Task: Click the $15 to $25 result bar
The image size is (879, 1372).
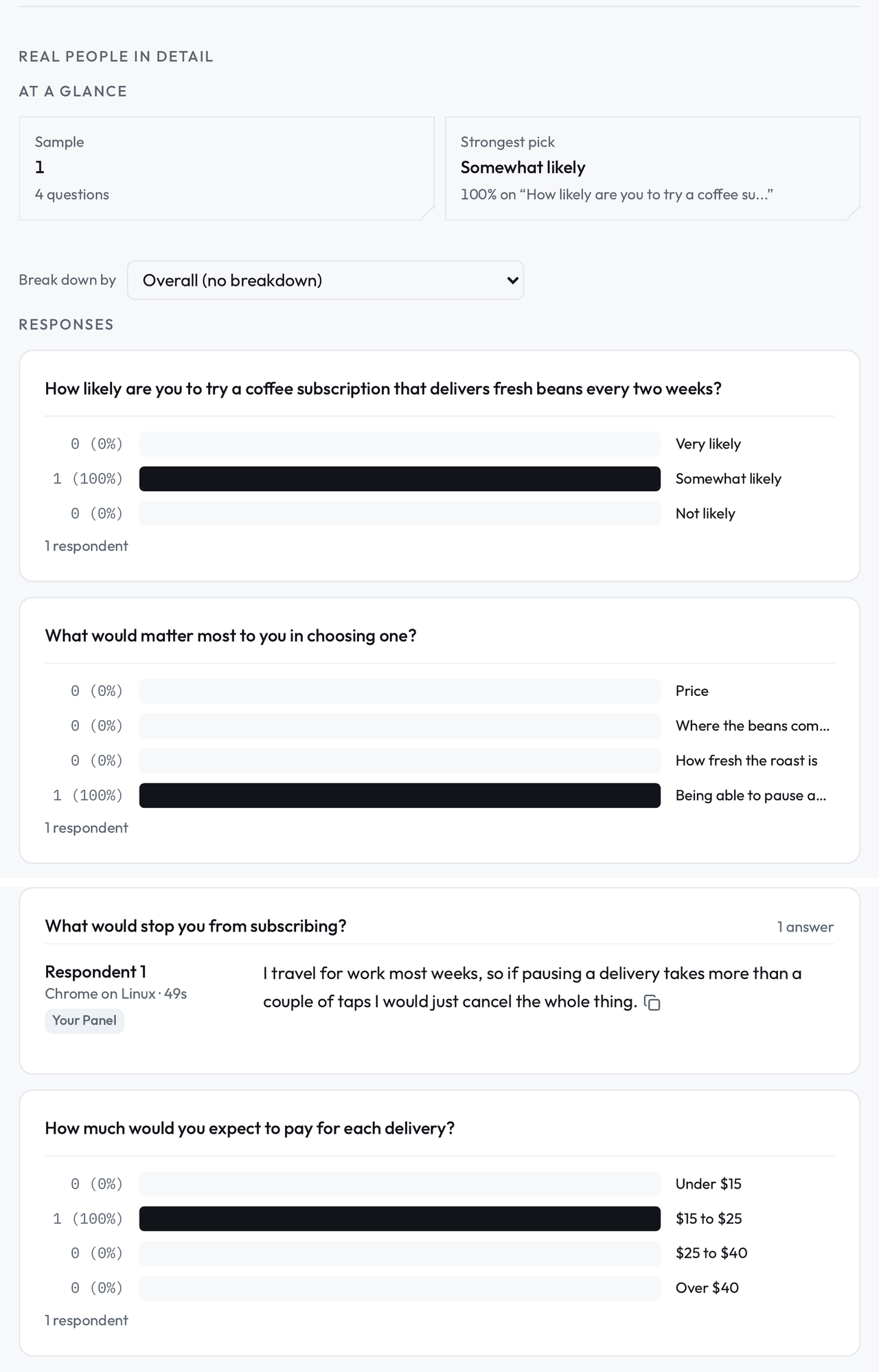Action: [400, 1219]
